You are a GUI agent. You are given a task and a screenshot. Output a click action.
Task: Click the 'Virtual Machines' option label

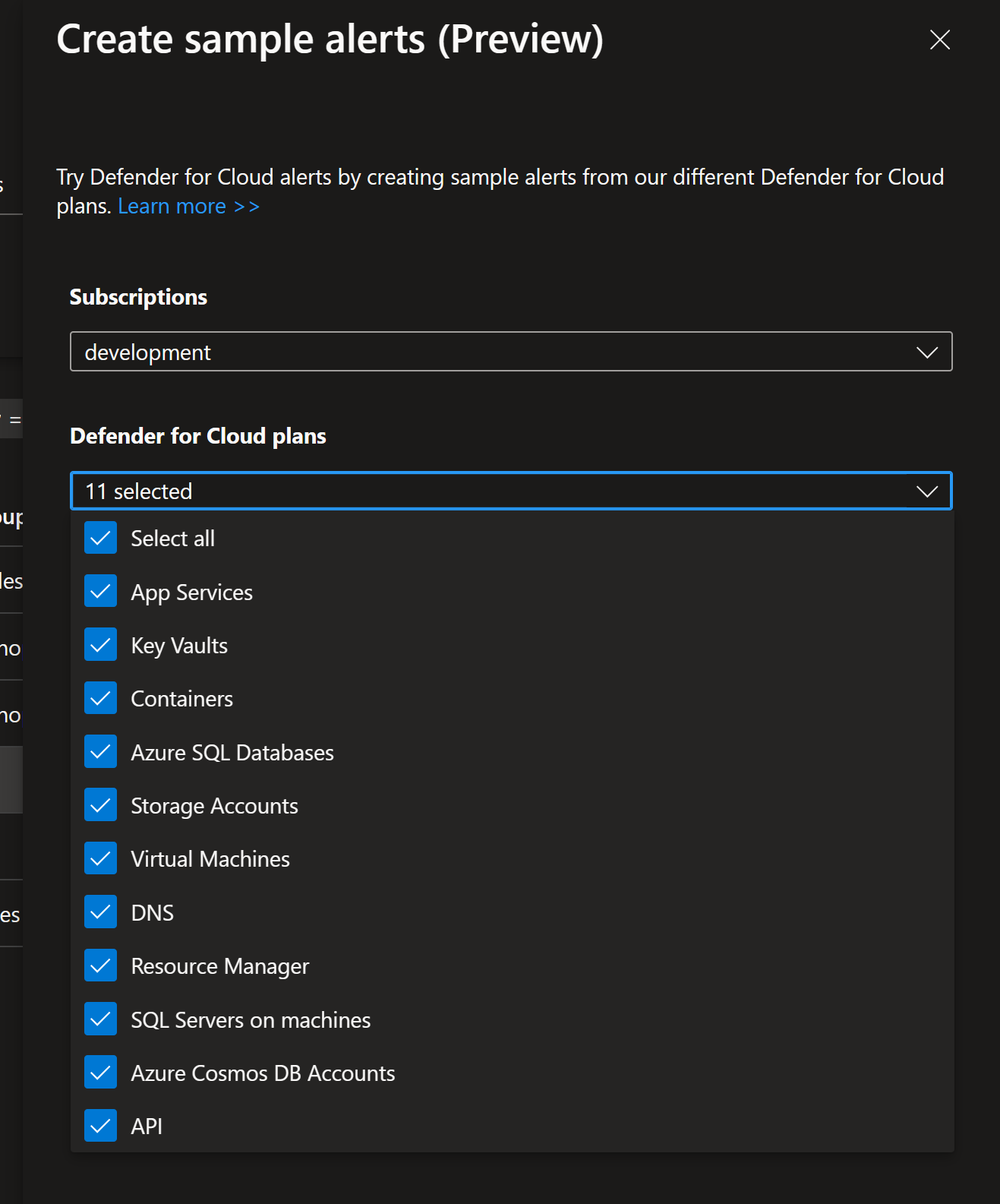coord(210,859)
